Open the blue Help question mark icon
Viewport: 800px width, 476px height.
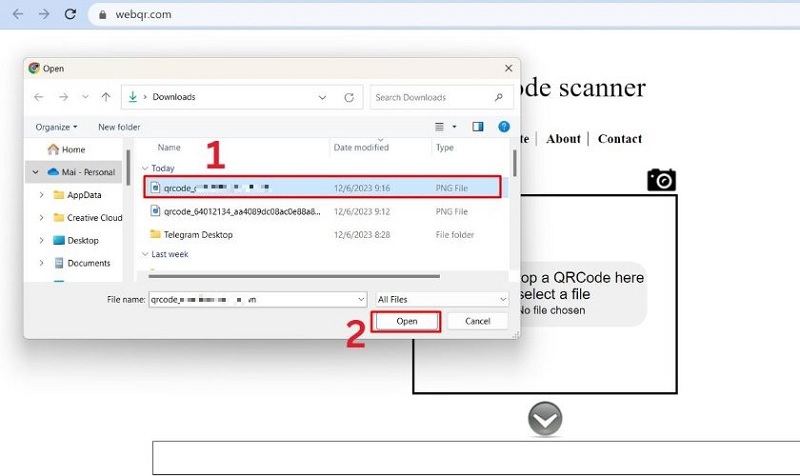coord(504,127)
